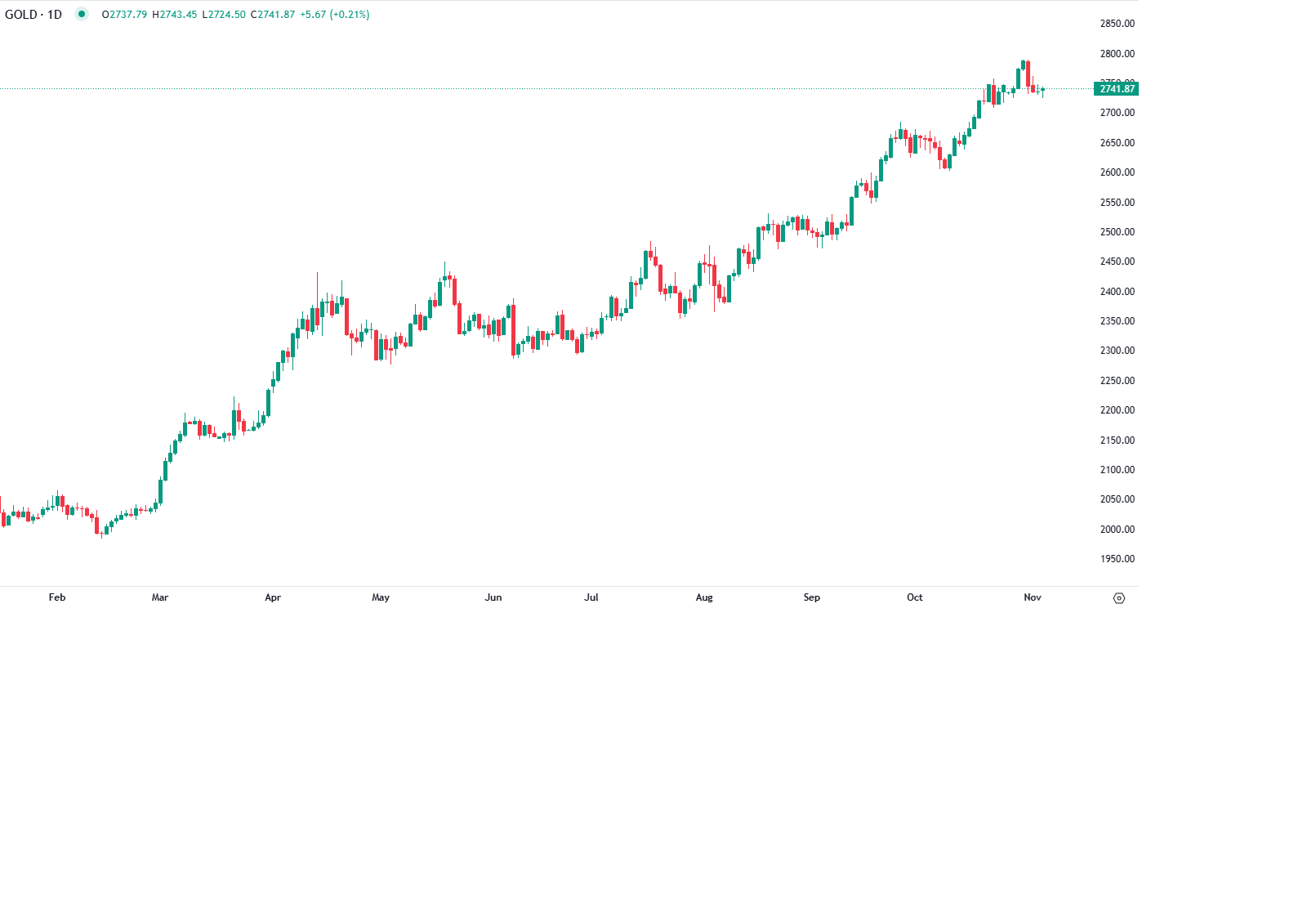Click the latest candlestick at the right
Screen dimensions: 1316x899
(1042, 91)
